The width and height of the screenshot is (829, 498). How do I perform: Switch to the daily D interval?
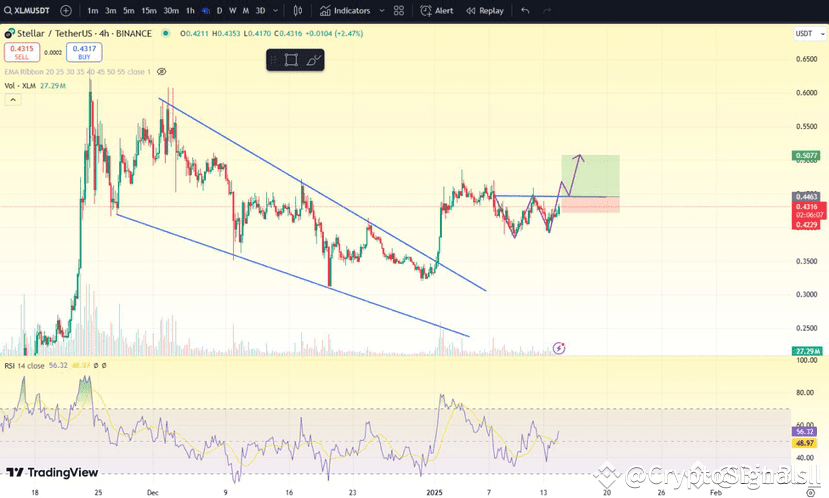tap(219, 11)
